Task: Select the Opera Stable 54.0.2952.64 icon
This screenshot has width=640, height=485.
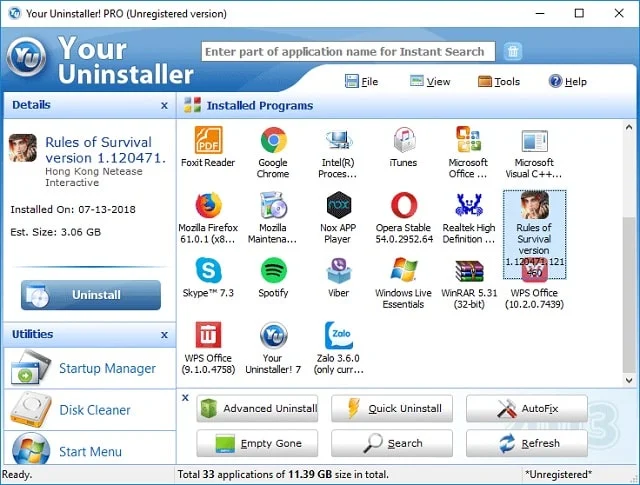Action: (404, 205)
